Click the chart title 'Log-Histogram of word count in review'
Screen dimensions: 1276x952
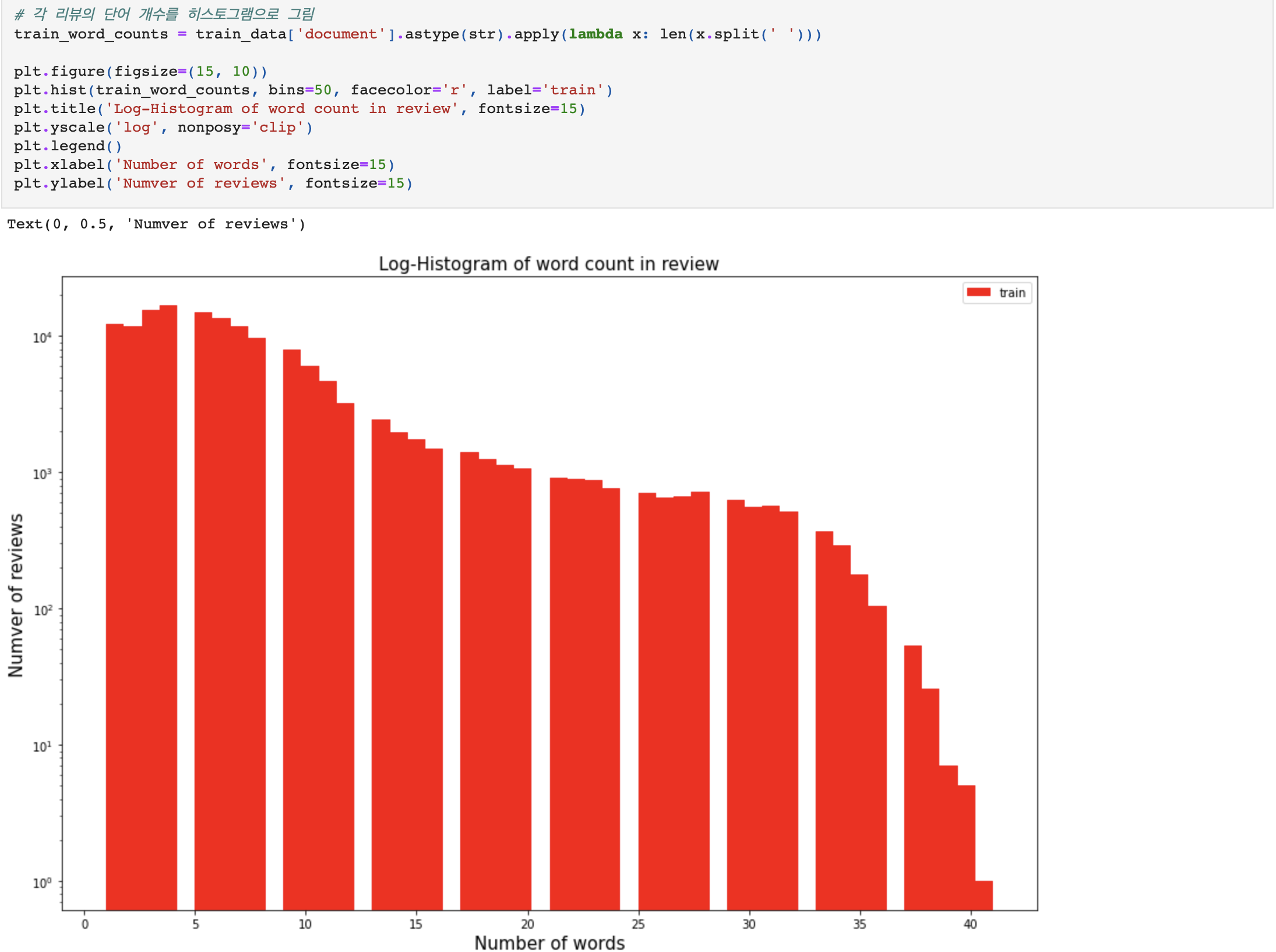coord(548,264)
